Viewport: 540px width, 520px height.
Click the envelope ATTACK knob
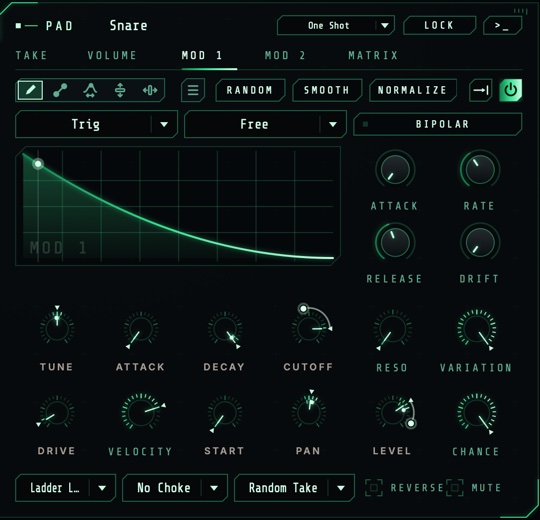[x=395, y=169]
